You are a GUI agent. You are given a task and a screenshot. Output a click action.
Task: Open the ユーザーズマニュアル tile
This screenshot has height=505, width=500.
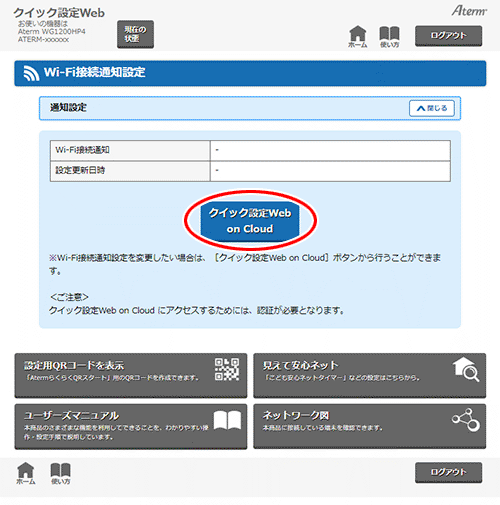pos(131,426)
